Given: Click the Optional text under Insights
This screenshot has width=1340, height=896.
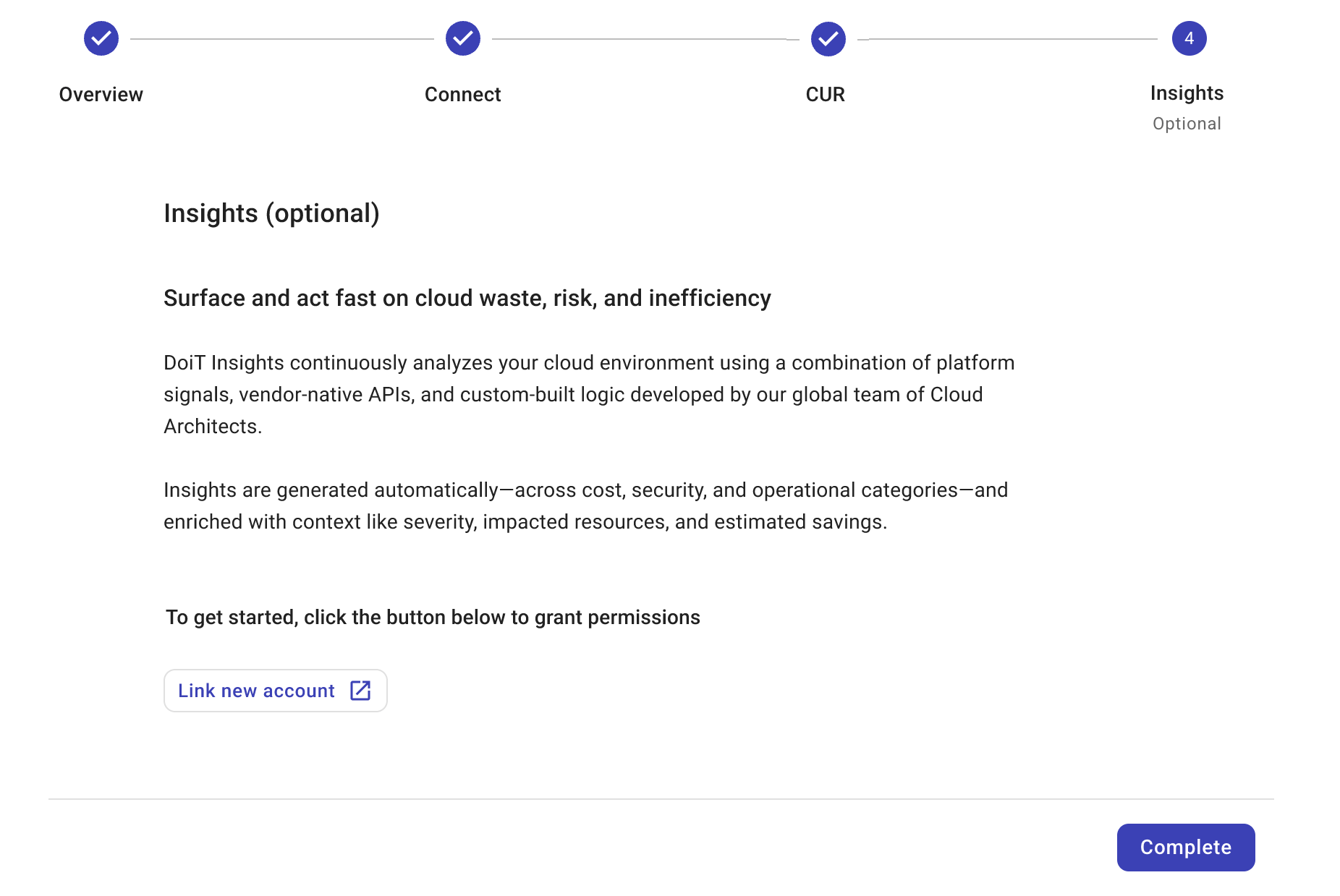Looking at the screenshot, I should (x=1187, y=123).
